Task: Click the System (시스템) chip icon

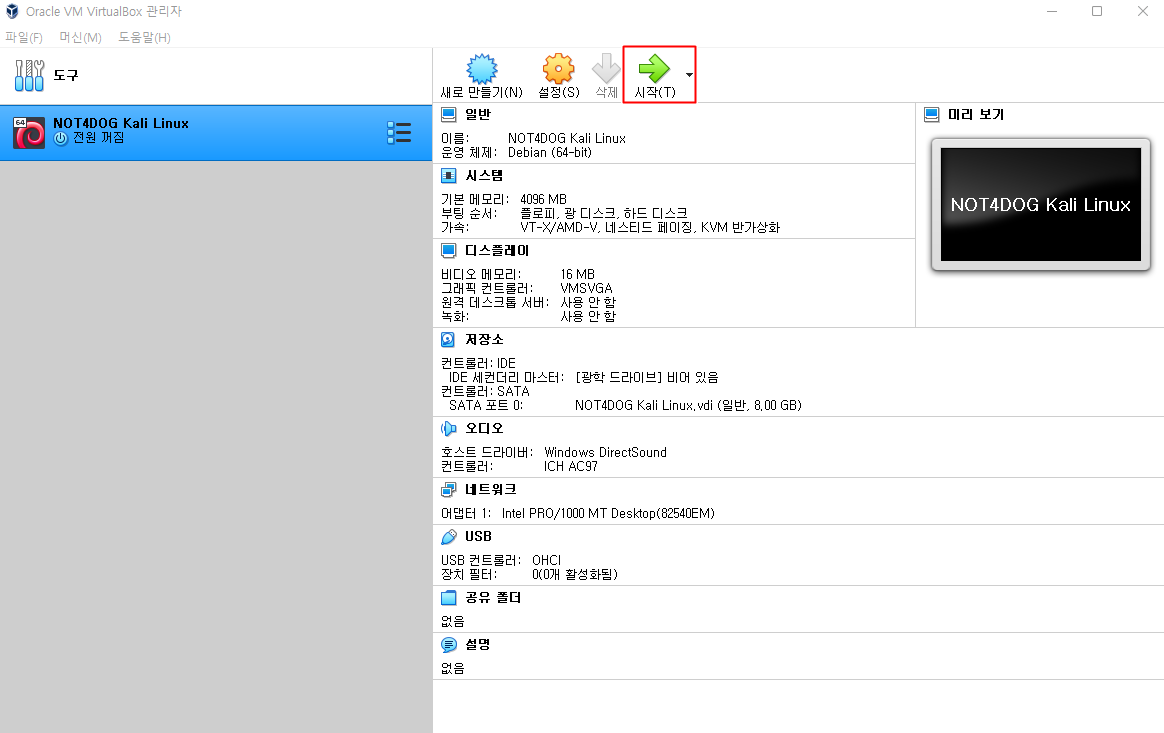Action: click(448, 175)
